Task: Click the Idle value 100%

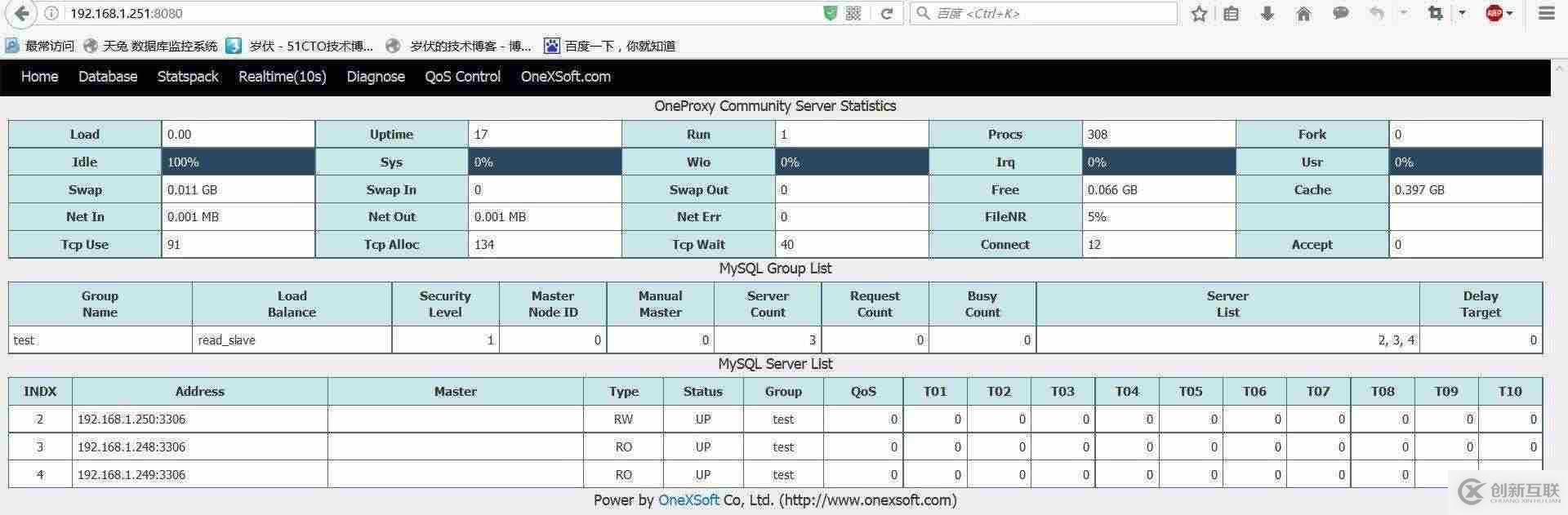Action: 238,162
